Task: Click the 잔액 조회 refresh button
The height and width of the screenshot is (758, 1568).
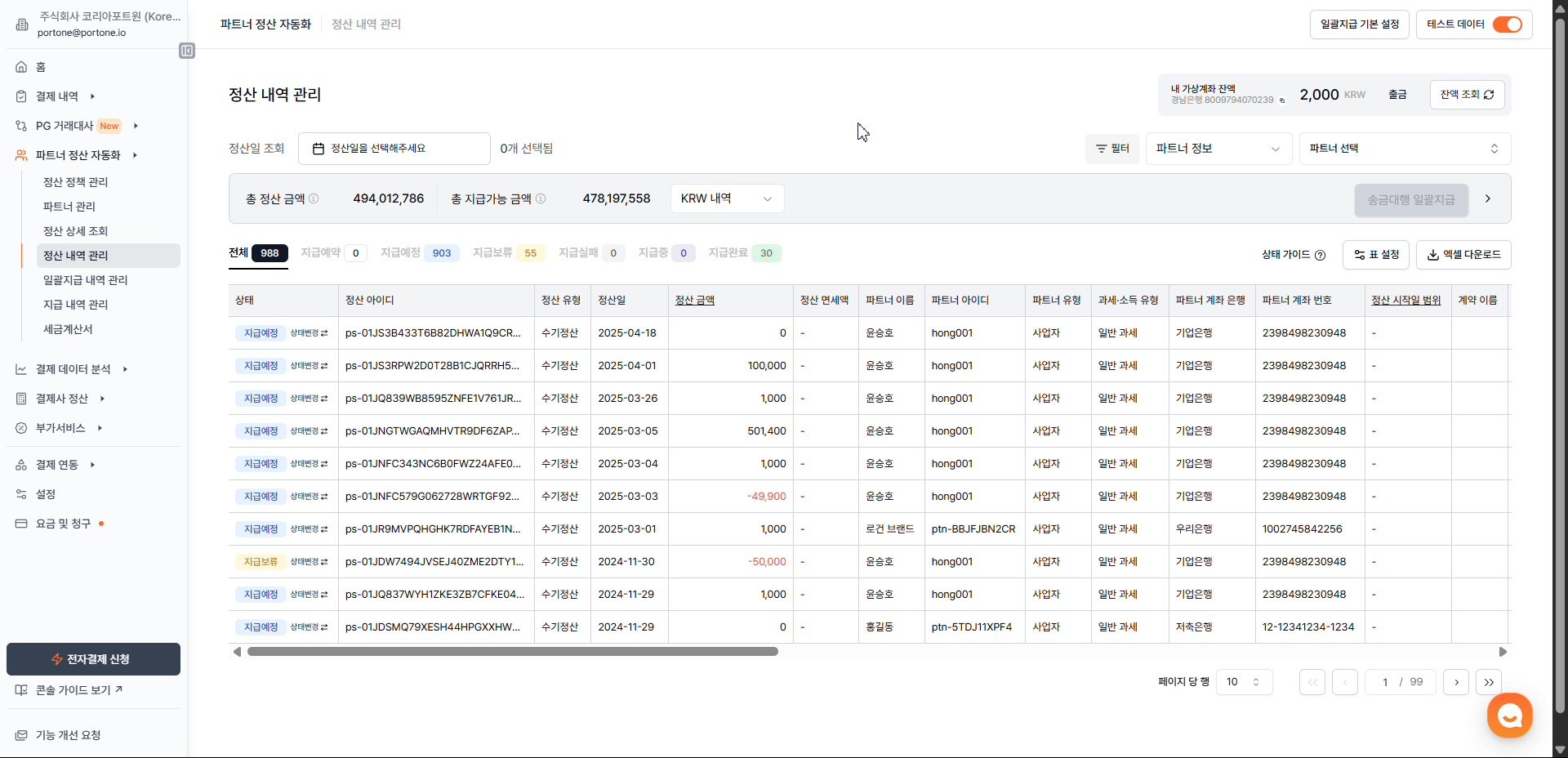Action: point(1467,95)
